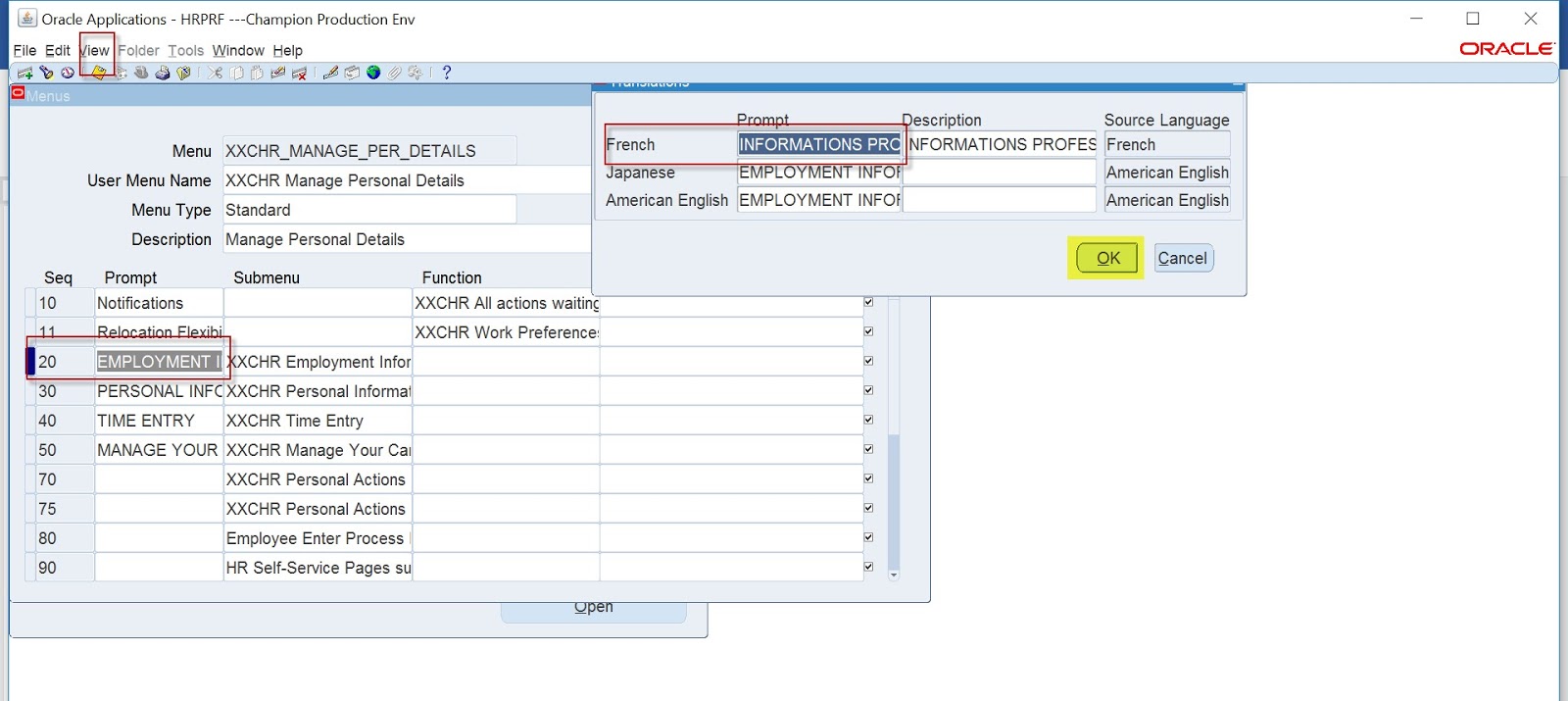Image resolution: width=1568 pixels, height=701 pixels.
Task: Click the Japanese Prompt translation field
Action: [x=819, y=173]
